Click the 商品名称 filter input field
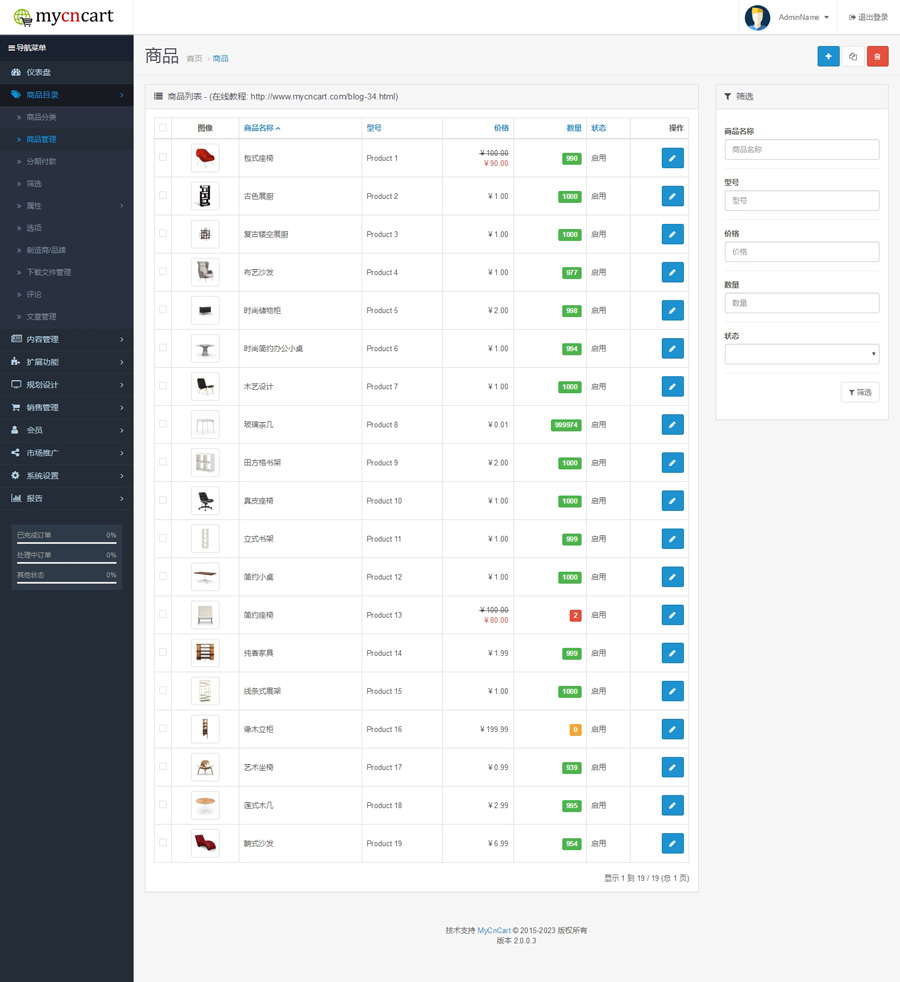The image size is (900, 982). (801, 150)
